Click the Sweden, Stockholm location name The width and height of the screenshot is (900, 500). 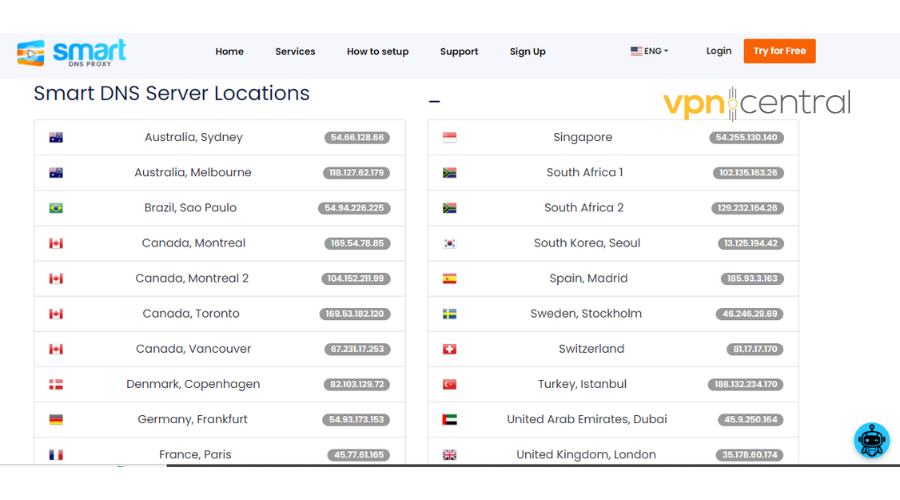click(586, 314)
